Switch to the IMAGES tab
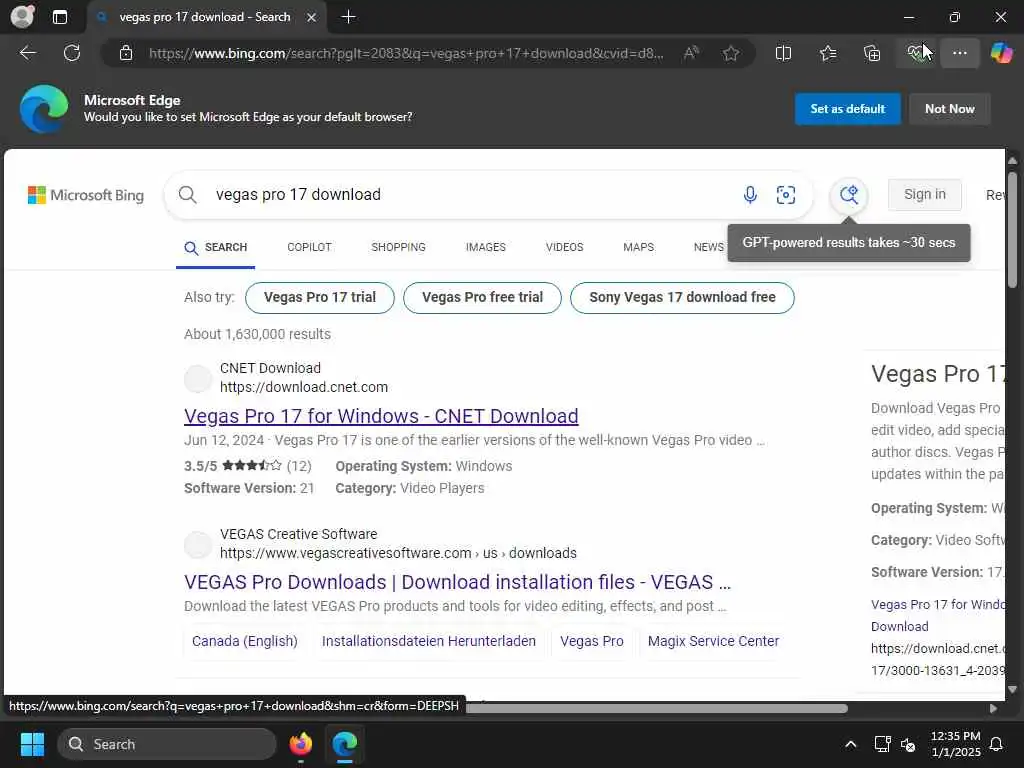The width and height of the screenshot is (1024, 768). 486,248
